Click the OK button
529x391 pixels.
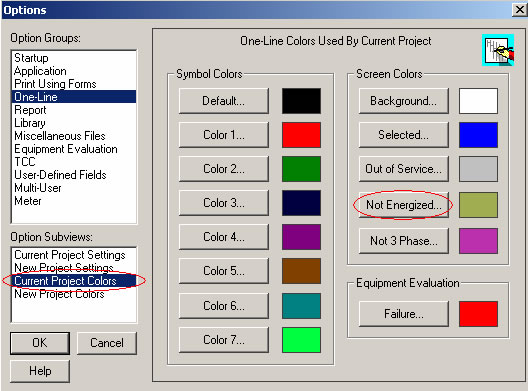40,343
